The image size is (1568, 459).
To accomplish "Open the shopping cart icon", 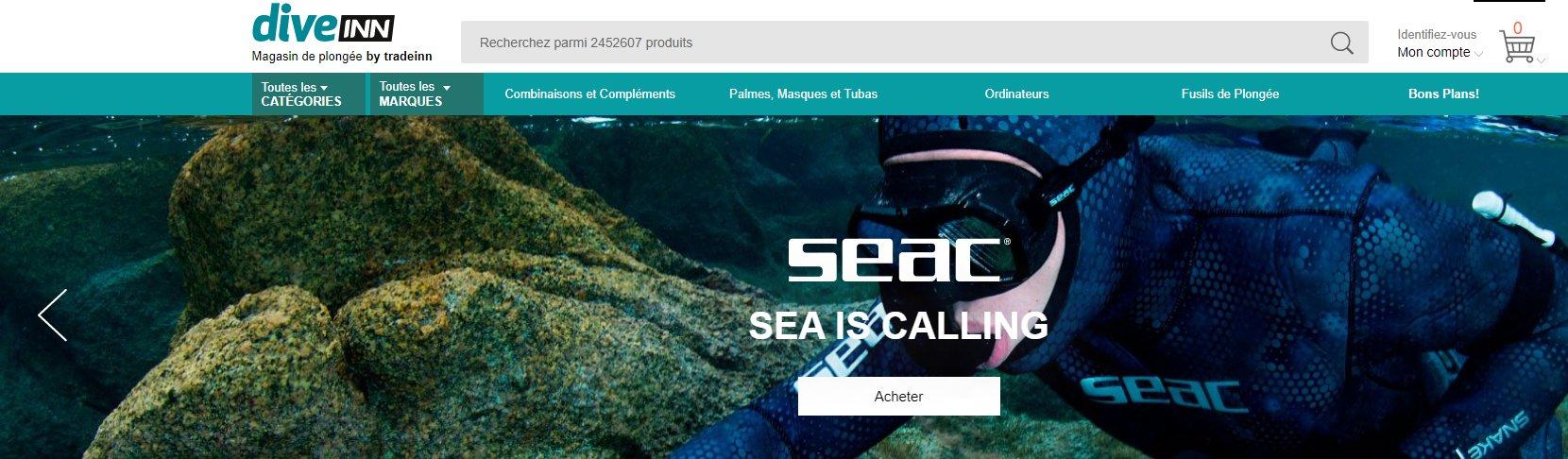I will tap(1517, 47).
